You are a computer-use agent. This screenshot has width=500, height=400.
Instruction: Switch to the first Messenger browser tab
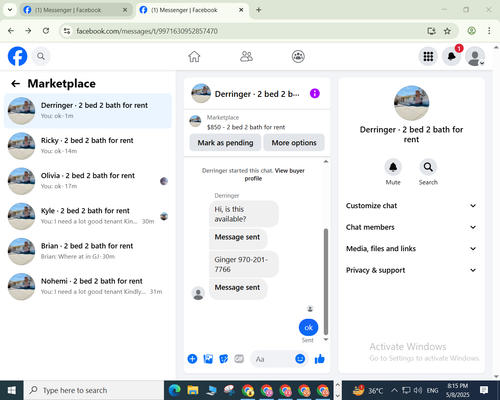76,10
